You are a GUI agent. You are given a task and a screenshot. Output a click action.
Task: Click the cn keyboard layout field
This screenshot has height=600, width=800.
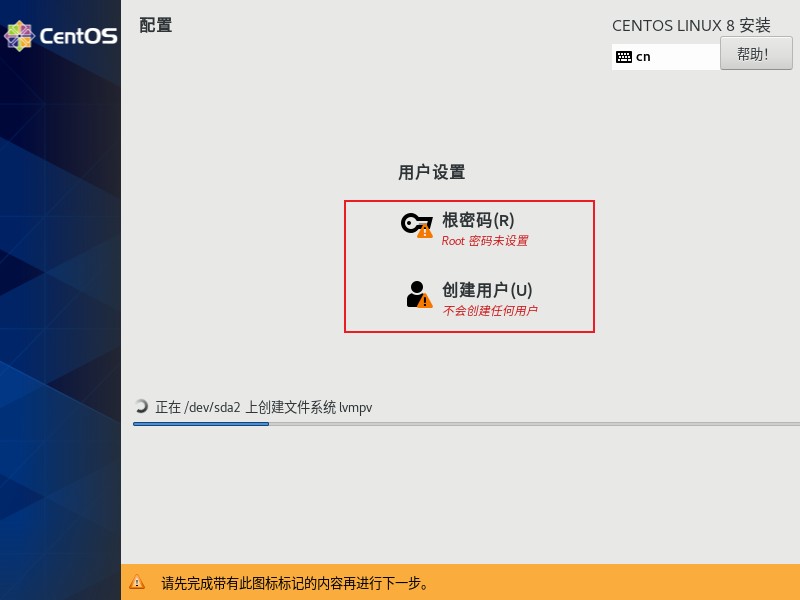point(666,57)
